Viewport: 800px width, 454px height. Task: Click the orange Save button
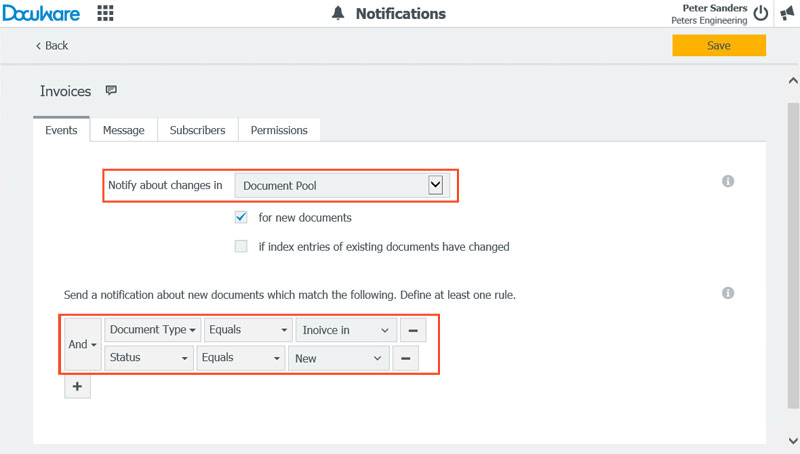(x=718, y=45)
